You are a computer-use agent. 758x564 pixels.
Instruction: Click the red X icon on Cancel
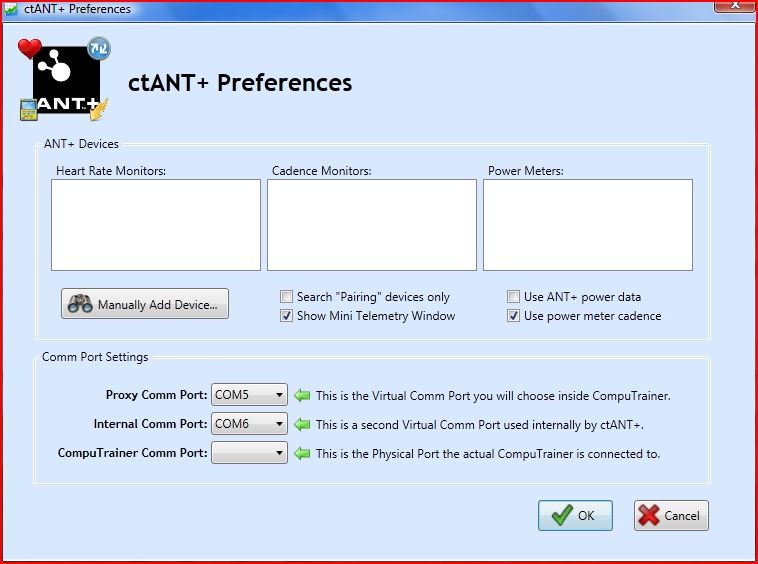(x=649, y=515)
